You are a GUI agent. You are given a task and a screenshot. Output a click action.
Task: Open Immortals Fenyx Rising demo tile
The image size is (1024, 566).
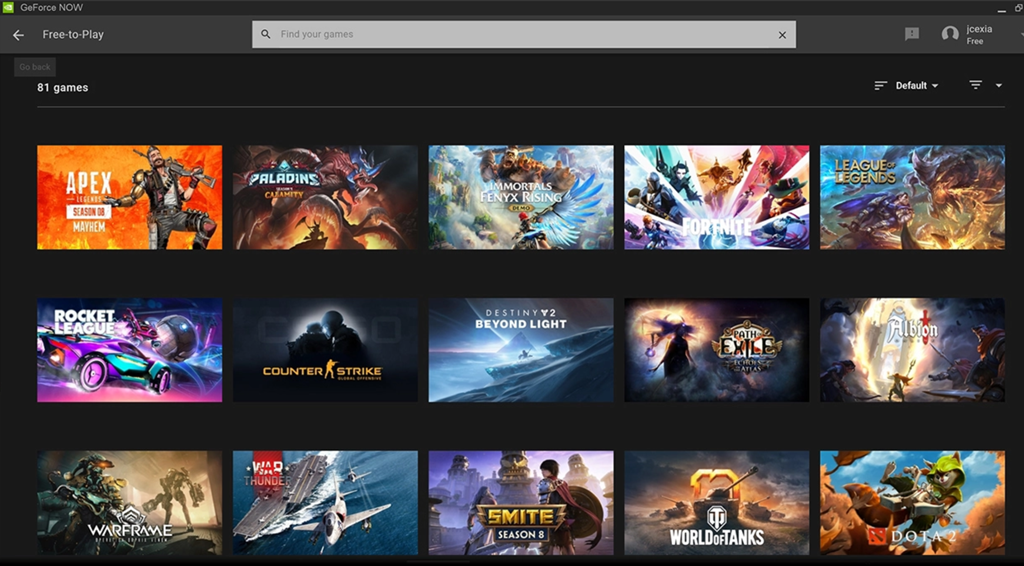tap(521, 197)
